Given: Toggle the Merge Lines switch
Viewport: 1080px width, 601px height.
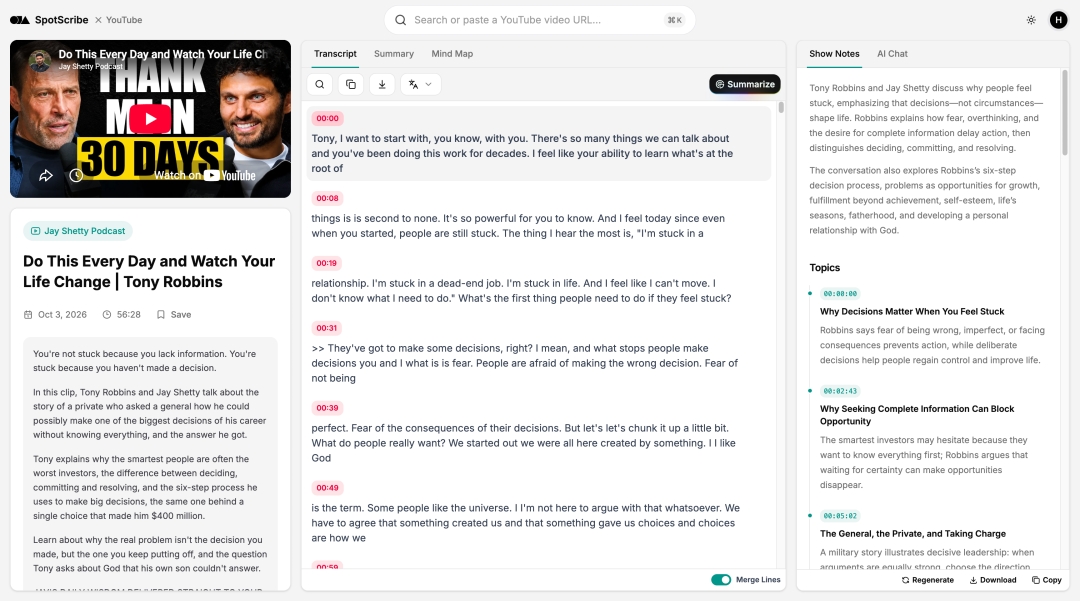Looking at the screenshot, I should [721, 580].
